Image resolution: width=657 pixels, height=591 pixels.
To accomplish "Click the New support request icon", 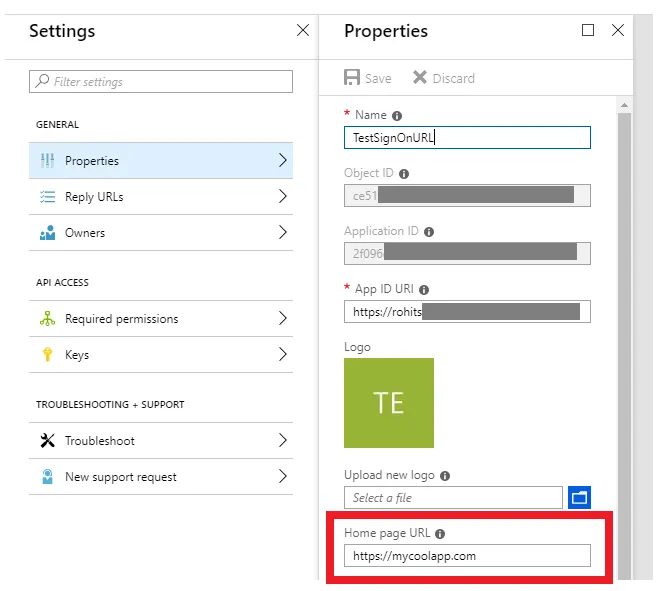I will [47, 477].
